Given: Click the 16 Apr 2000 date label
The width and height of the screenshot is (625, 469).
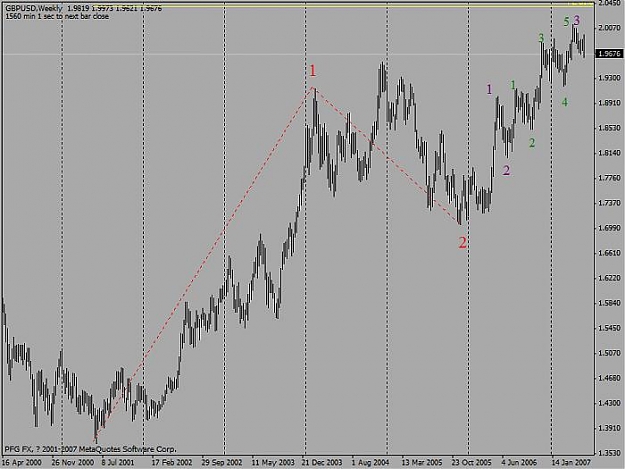Looking at the screenshot, I should (22, 463).
